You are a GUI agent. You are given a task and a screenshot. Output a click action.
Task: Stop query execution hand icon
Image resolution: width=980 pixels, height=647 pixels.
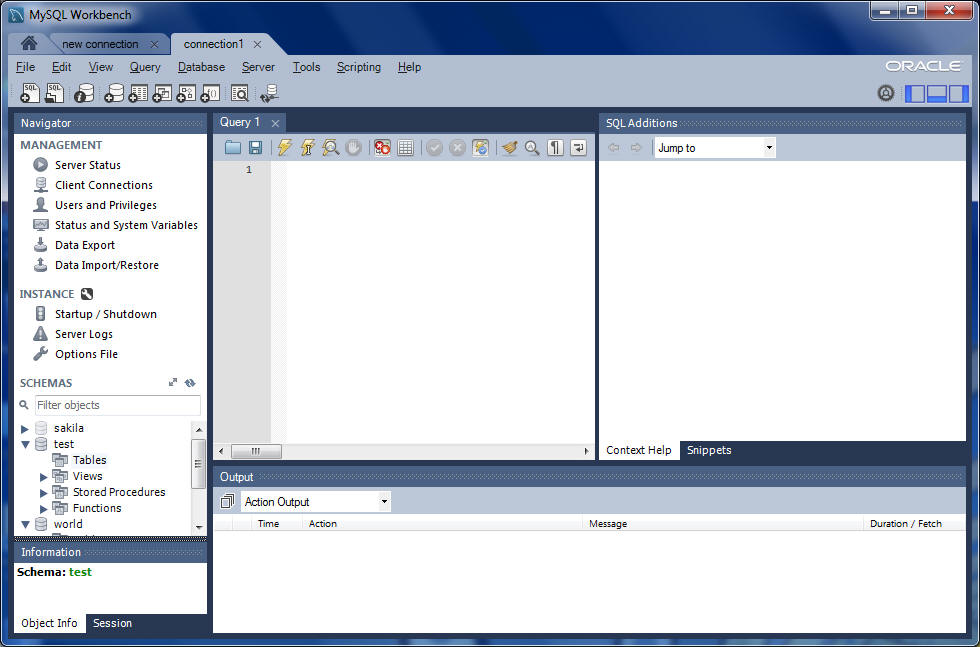pyautogui.click(x=354, y=148)
